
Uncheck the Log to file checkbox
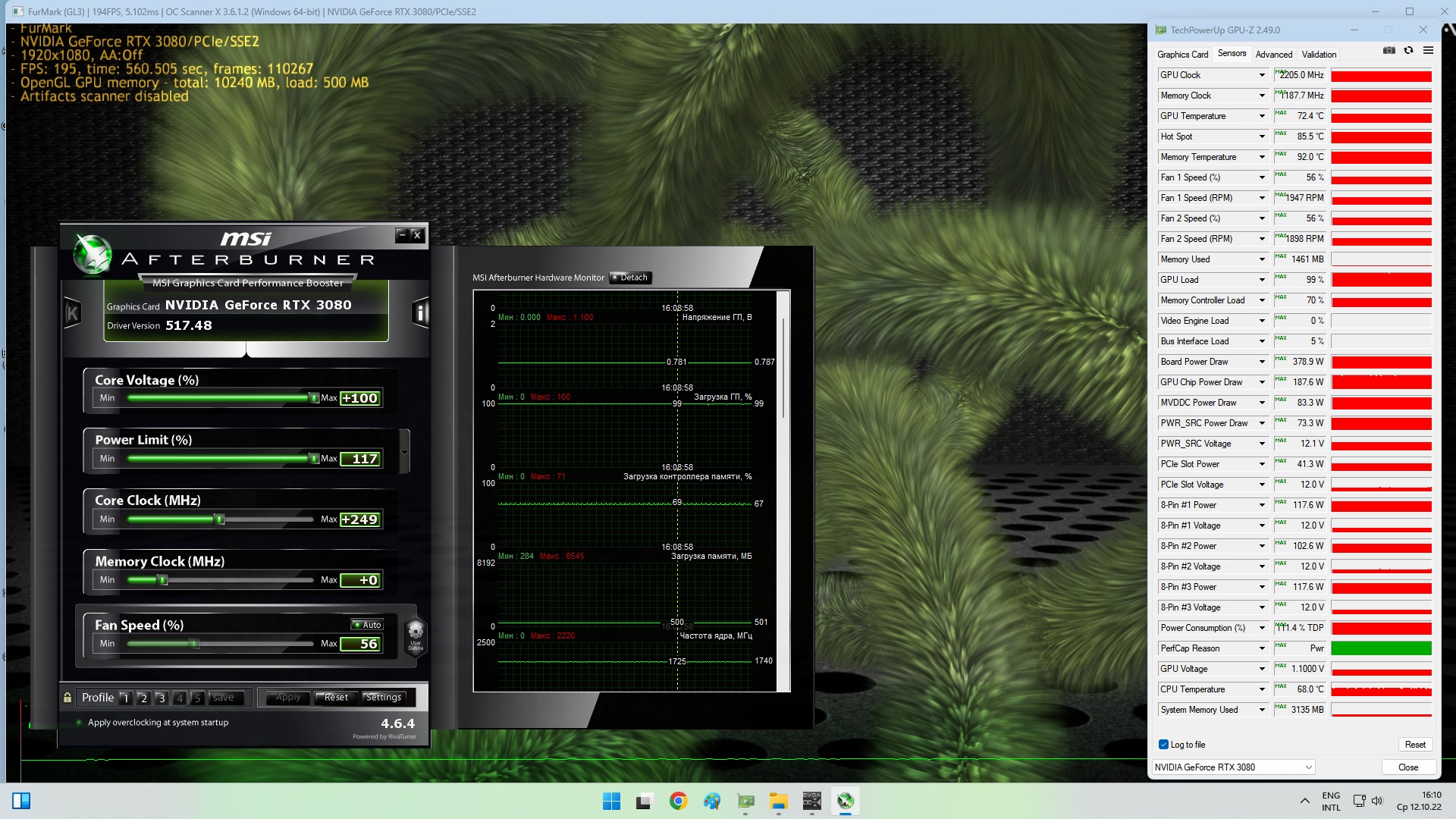[x=1163, y=745]
